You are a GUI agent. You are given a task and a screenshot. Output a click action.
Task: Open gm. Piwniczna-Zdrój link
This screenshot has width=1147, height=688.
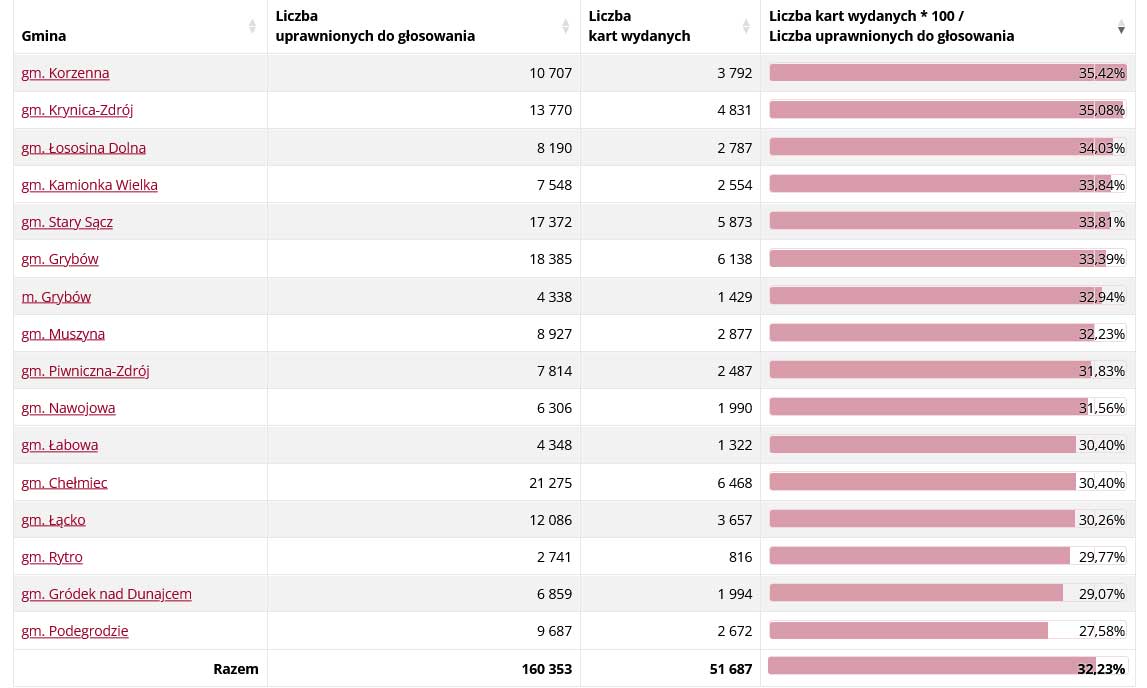85,371
